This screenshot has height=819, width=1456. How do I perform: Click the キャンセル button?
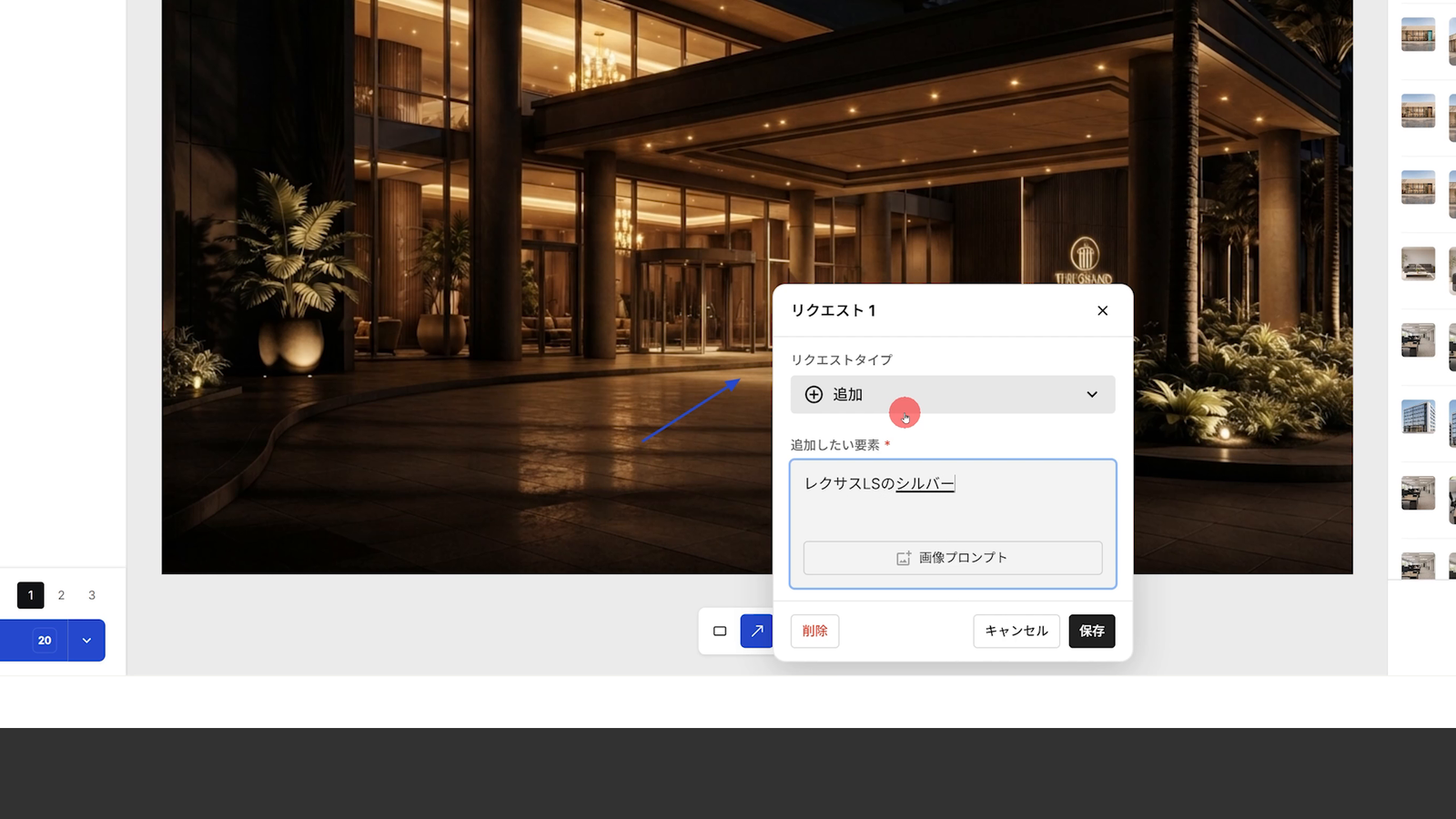1016,631
